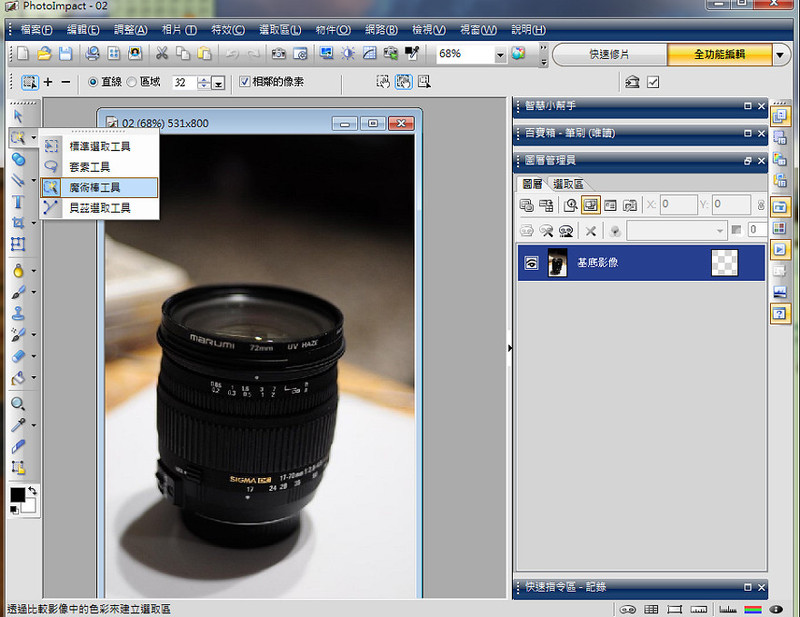This screenshot has height=617, width=800.
Task: Expand the crop tool flyout arrow
Action: pyautogui.click(x=34, y=223)
